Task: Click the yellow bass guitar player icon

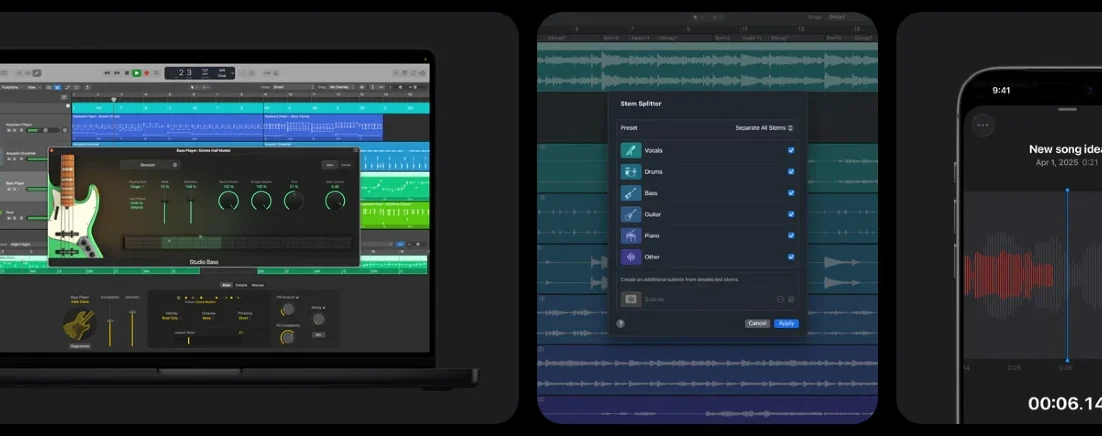Action: click(79, 322)
